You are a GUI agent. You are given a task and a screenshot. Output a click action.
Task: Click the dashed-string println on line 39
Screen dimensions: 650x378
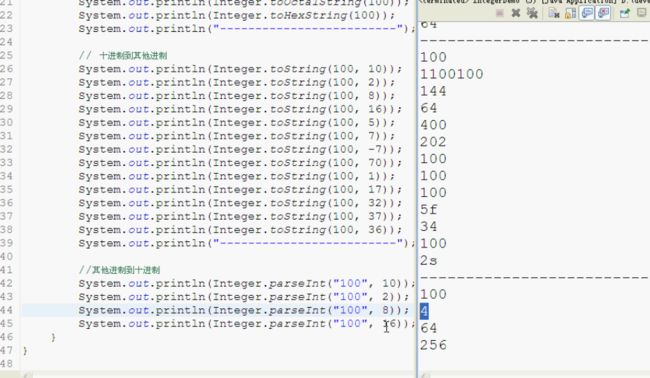247,243
